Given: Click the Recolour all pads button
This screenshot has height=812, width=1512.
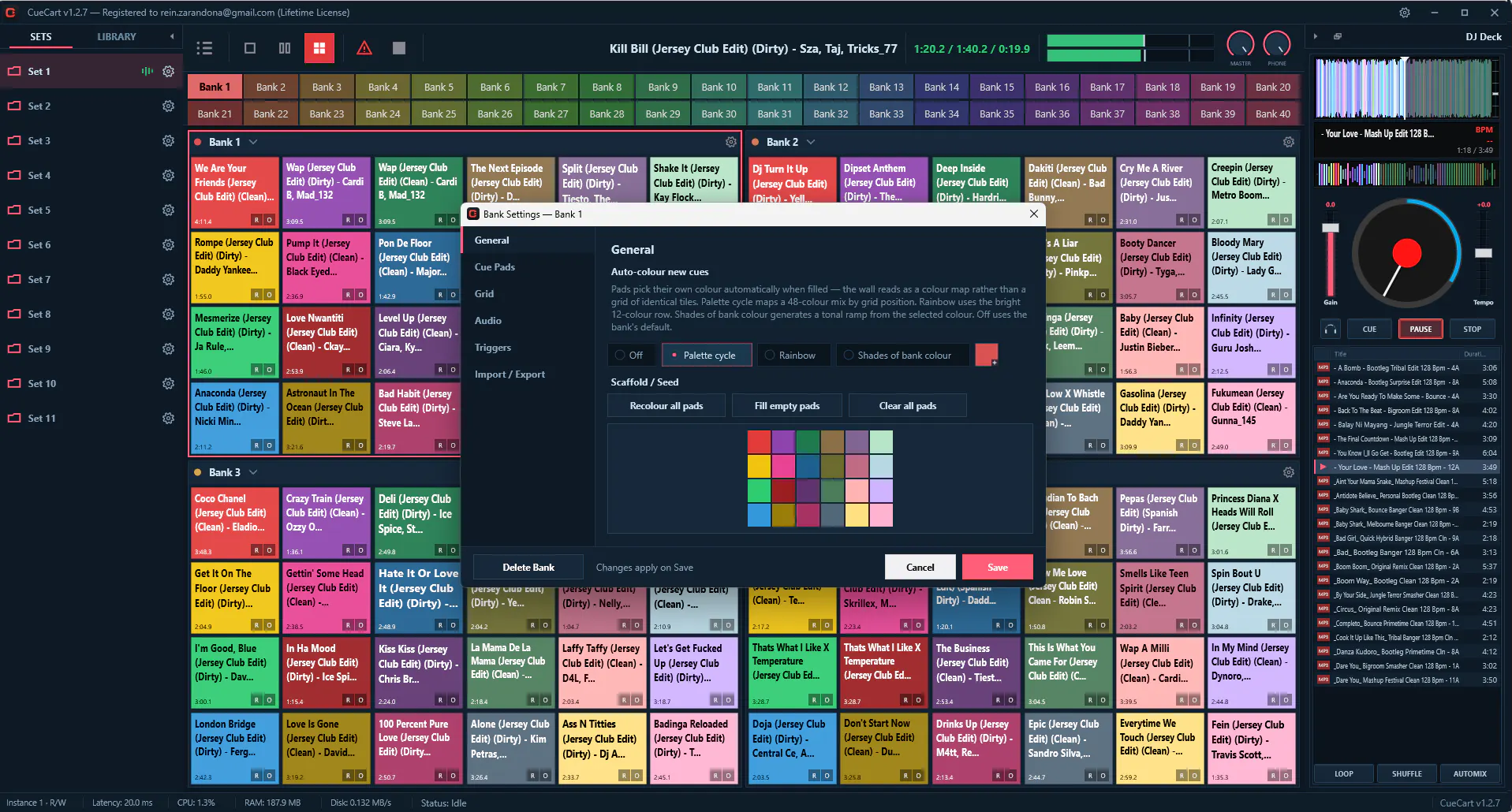Looking at the screenshot, I should (666, 405).
